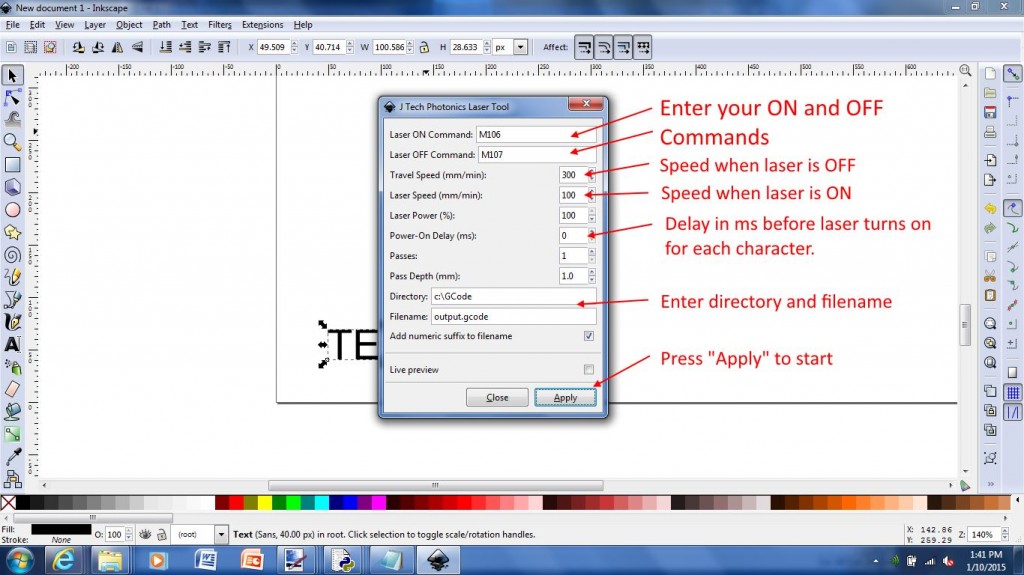Select the Star polygon tool
Viewport: 1024px width, 575px height.
(x=12, y=232)
